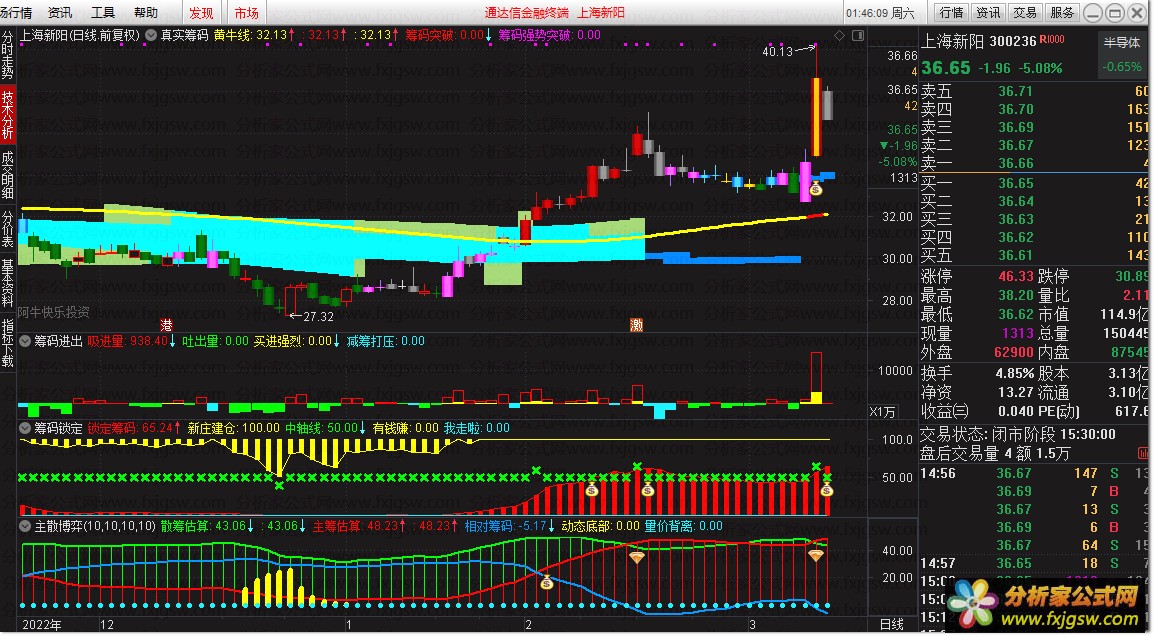Click the 涨停 46.33 value
Viewport: 1155px width, 636px height.
[1016, 276]
